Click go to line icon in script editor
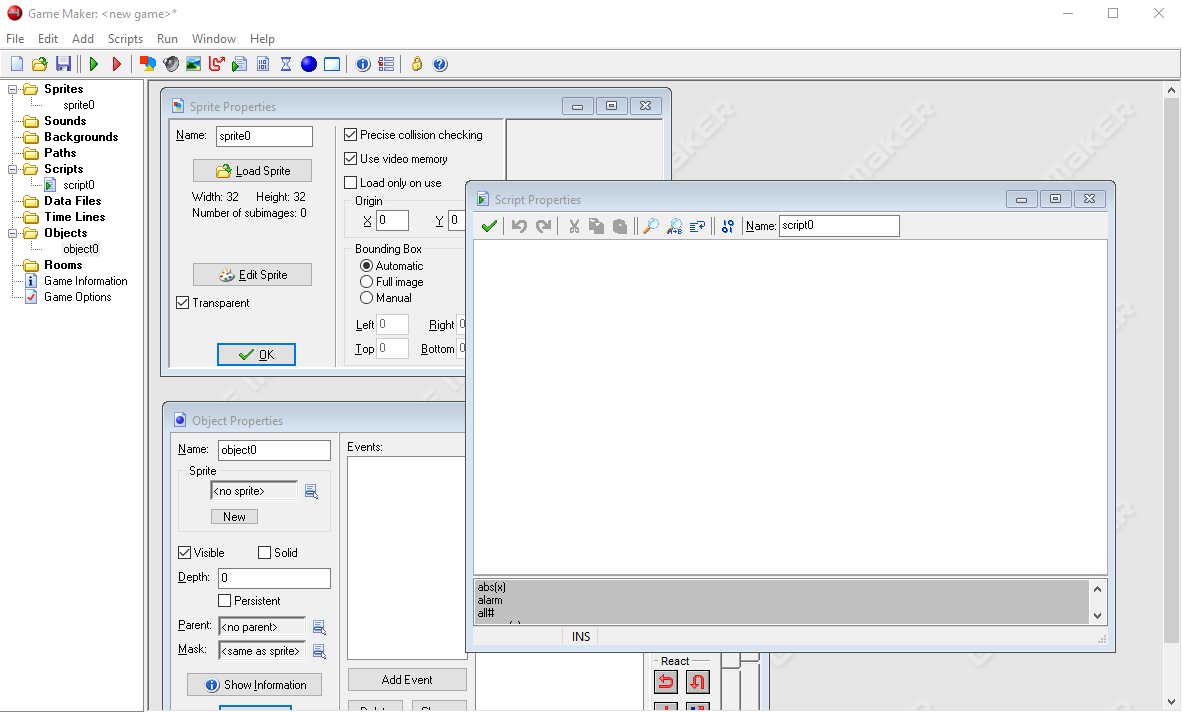 [697, 225]
